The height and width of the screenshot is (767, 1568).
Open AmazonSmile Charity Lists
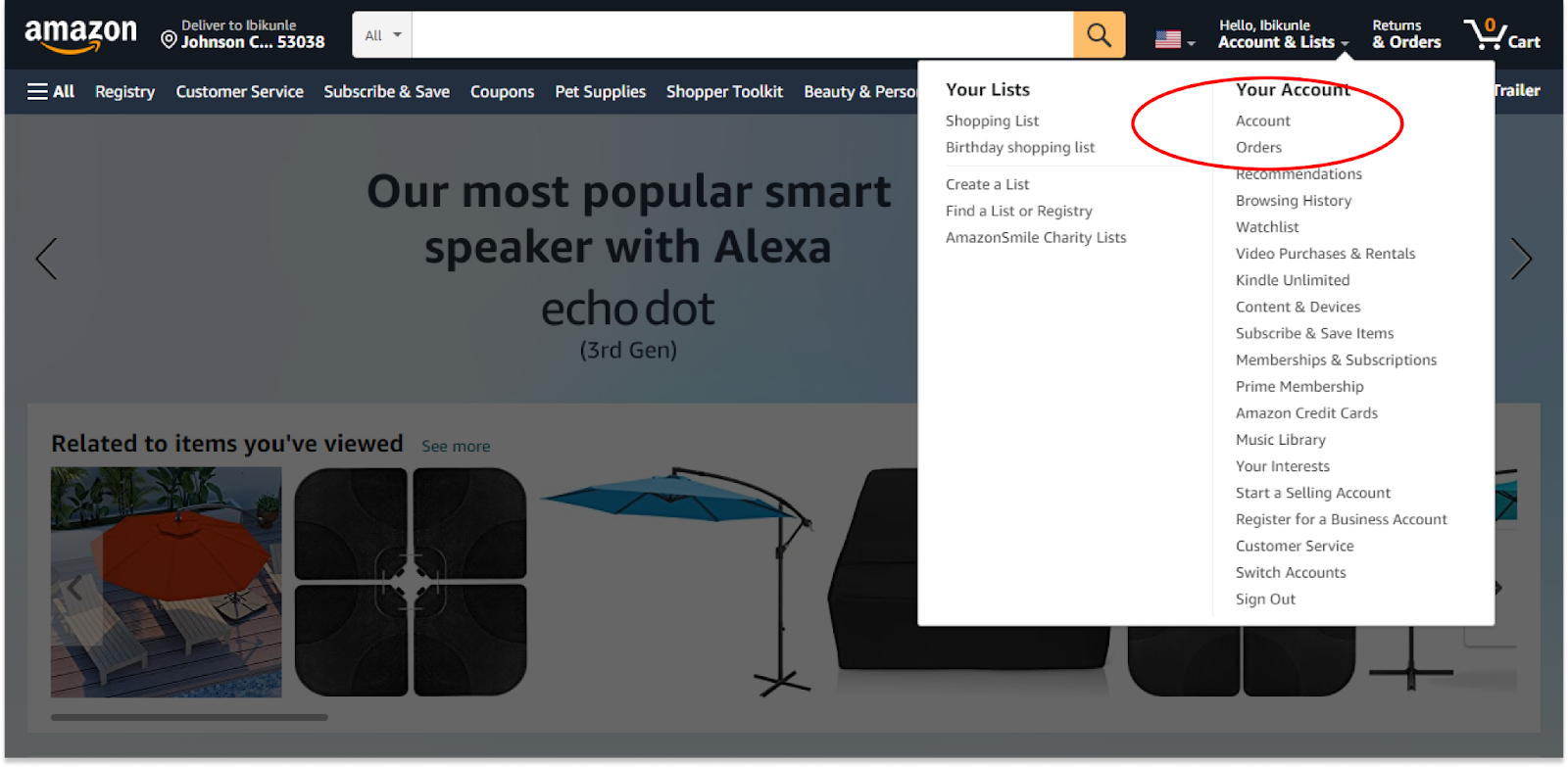point(1036,237)
